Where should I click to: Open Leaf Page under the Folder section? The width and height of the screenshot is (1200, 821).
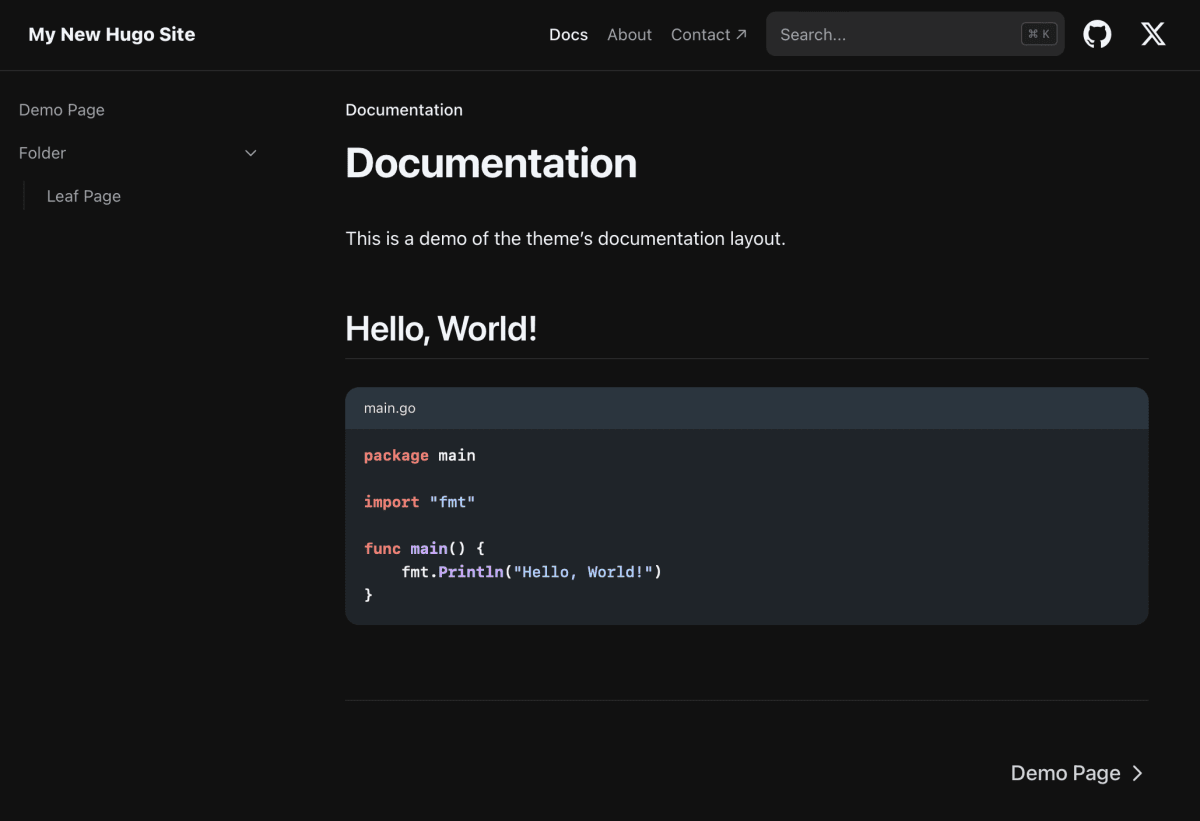pos(83,196)
